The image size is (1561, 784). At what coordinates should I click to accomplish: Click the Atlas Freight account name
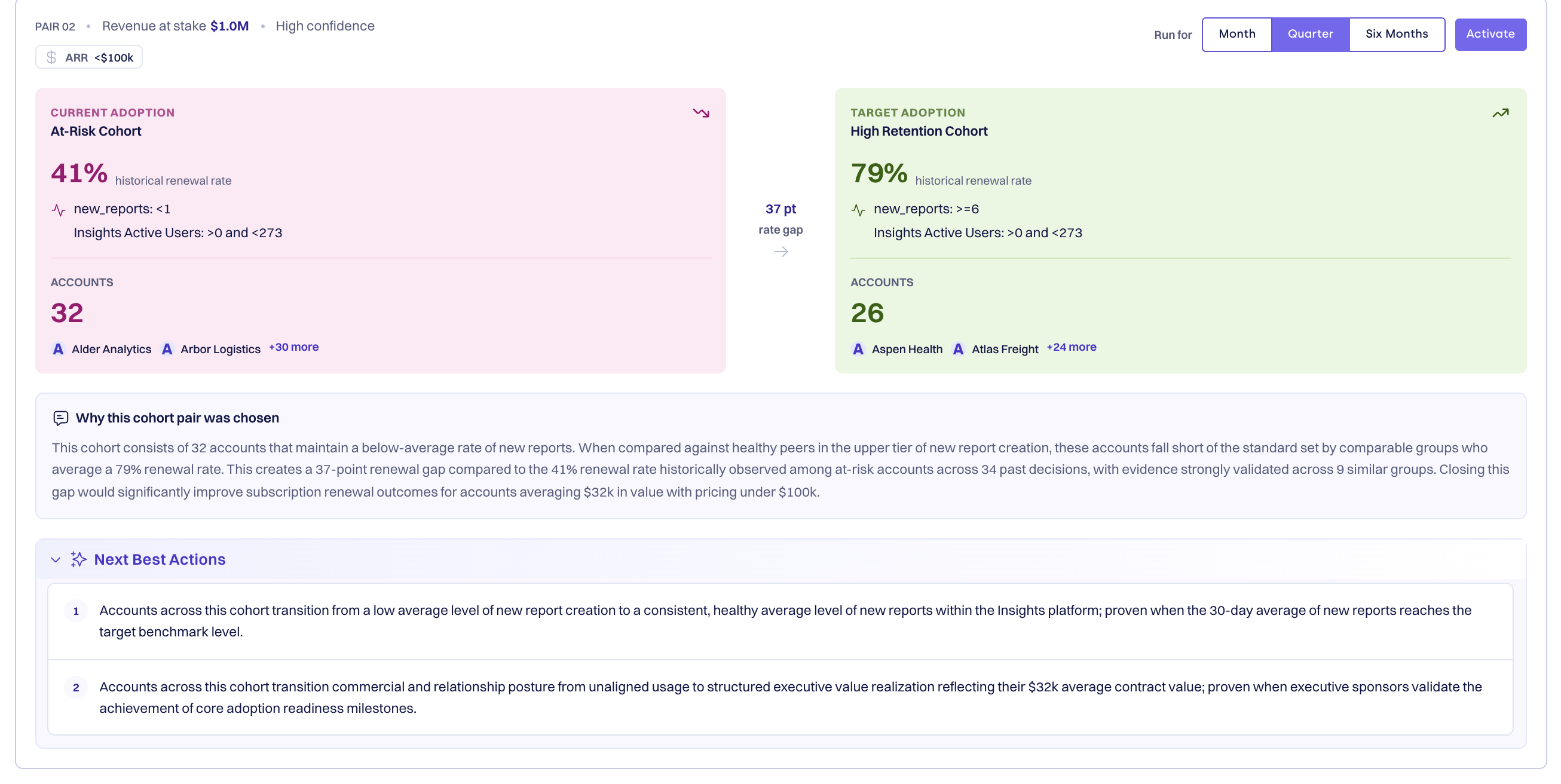pos(1005,349)
